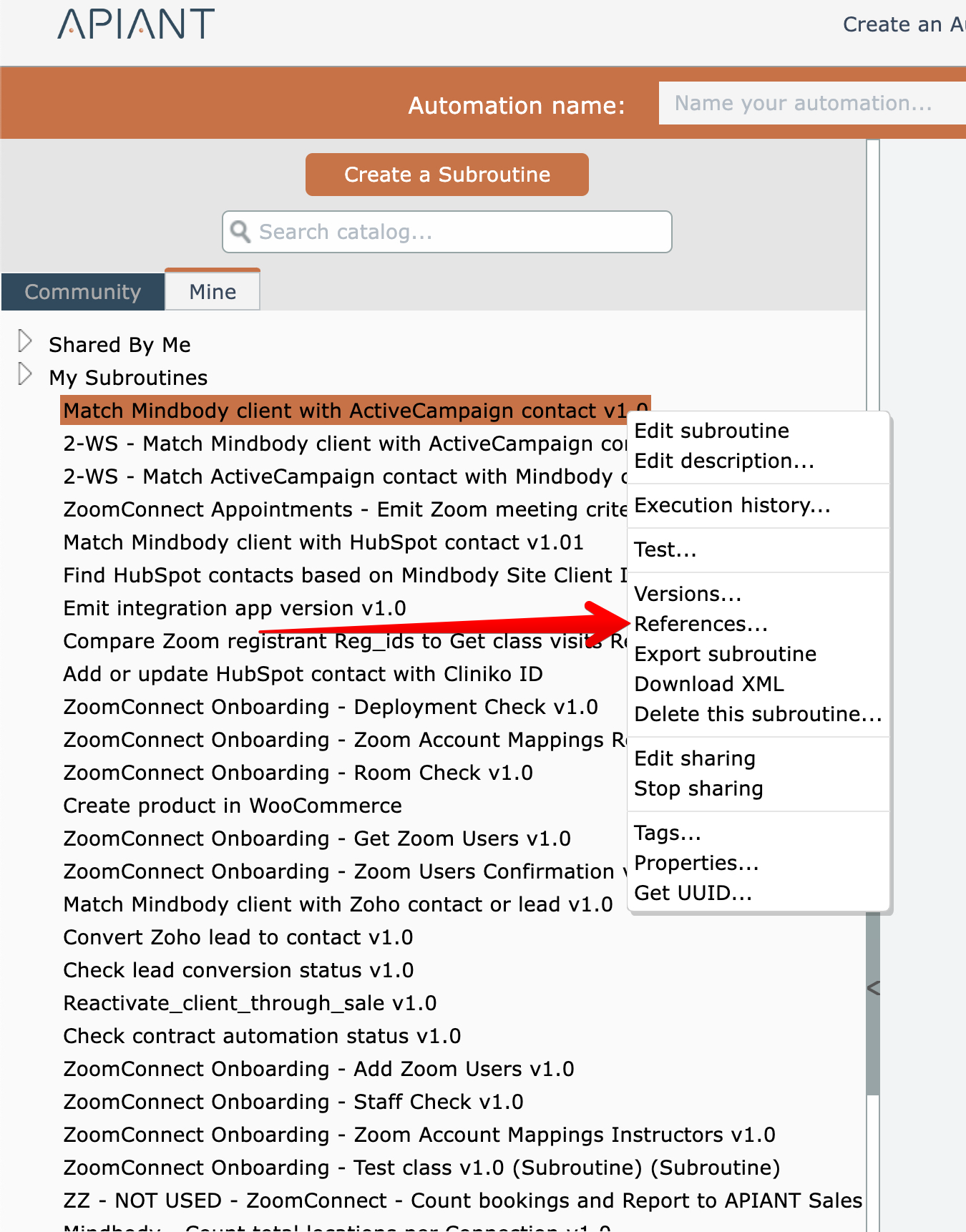The height and width of the screenshot is (1232, 966).
Task: Open Get UUID menu item
Action: coord(693,893)
